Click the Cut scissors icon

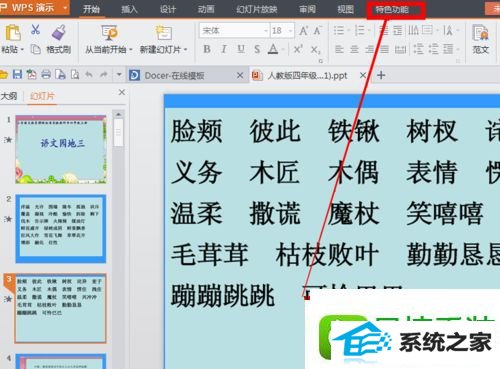coord(35,30)
